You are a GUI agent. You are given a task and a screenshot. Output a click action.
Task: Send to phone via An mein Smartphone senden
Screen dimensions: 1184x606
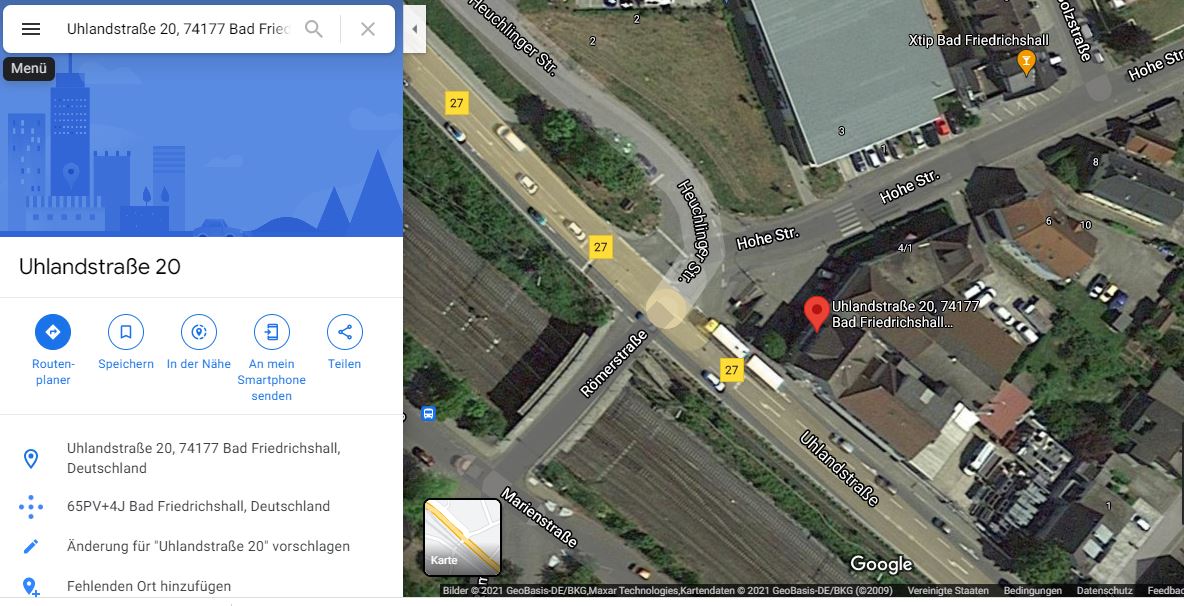(272, 332)
